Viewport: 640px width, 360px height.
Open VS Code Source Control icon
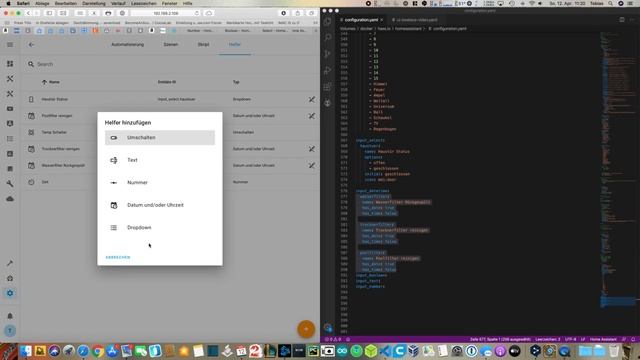pos(327,54)
